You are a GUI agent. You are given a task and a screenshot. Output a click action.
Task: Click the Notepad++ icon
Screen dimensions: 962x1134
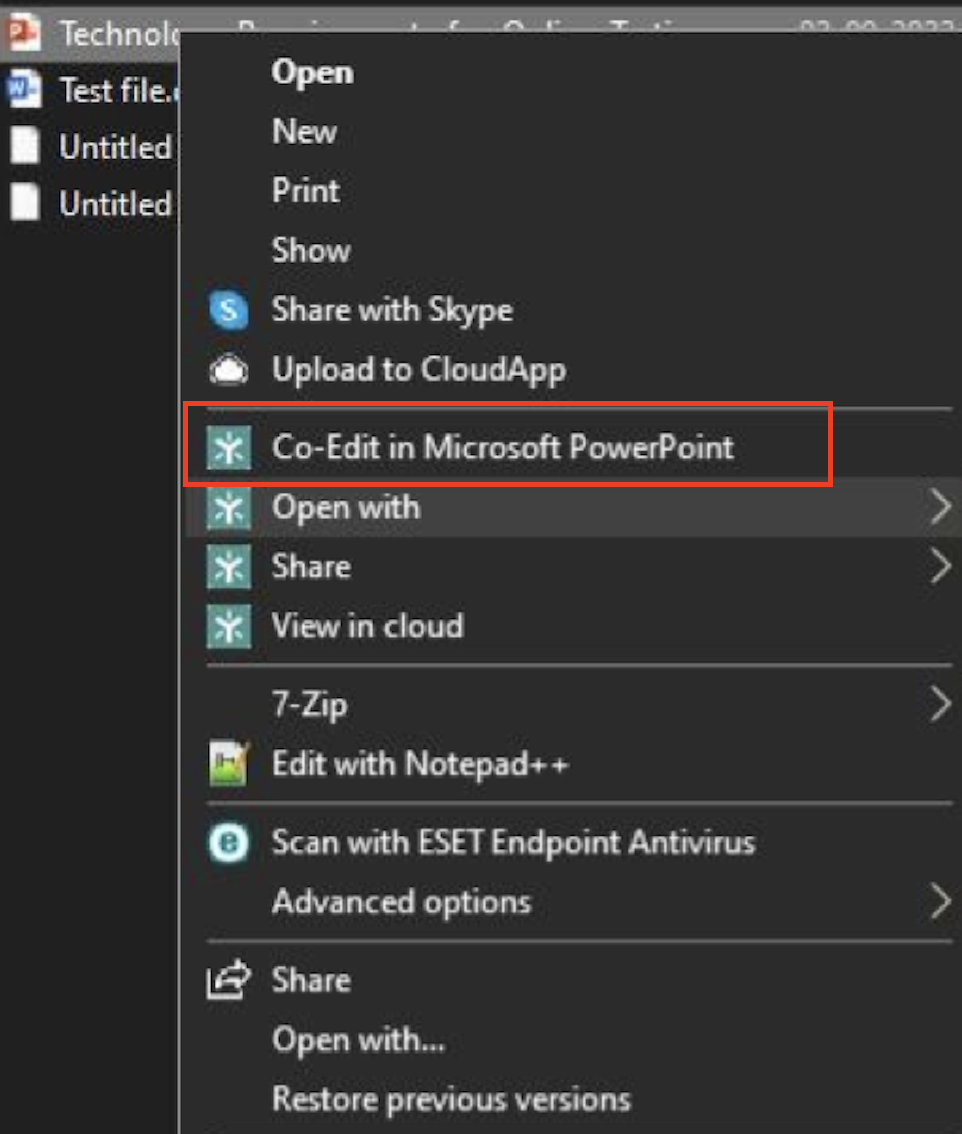(228, 765)
